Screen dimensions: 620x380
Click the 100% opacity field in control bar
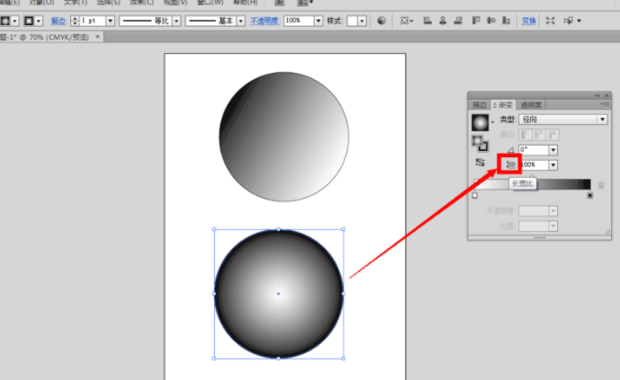pos(299,21)
